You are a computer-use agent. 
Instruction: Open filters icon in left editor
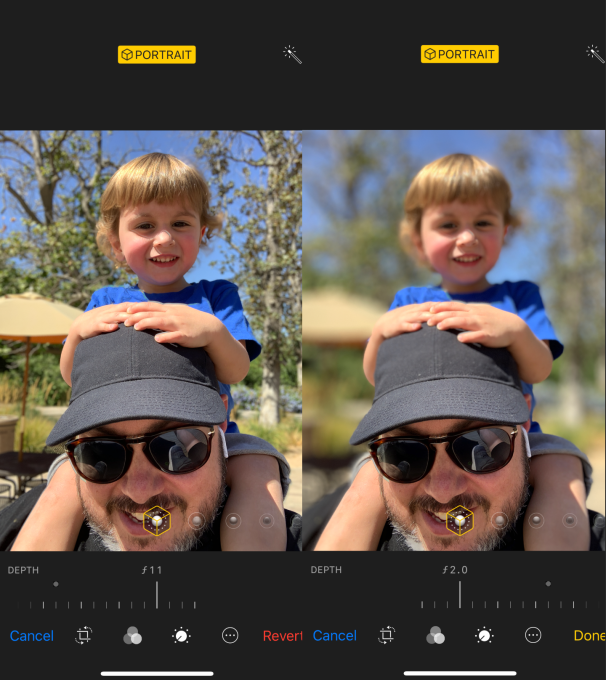click(x=132, y=635)
